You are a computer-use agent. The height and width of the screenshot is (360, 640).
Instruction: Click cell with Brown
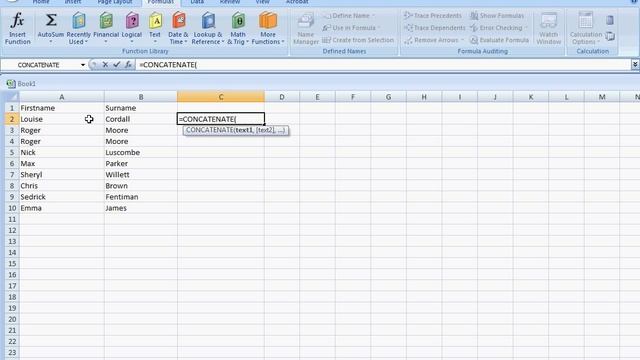point(141,186)
